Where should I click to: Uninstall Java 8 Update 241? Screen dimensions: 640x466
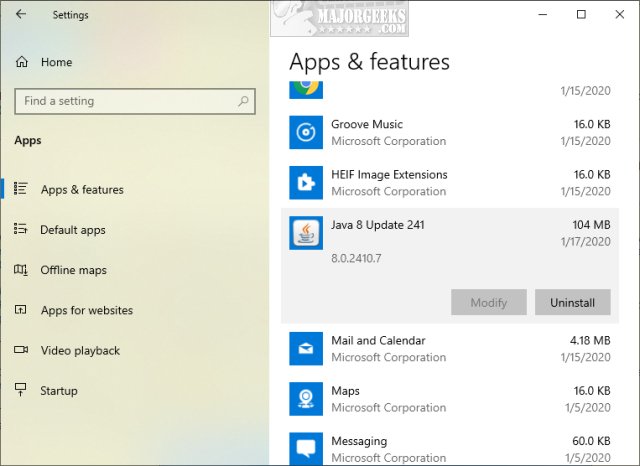tap(572, 302)
